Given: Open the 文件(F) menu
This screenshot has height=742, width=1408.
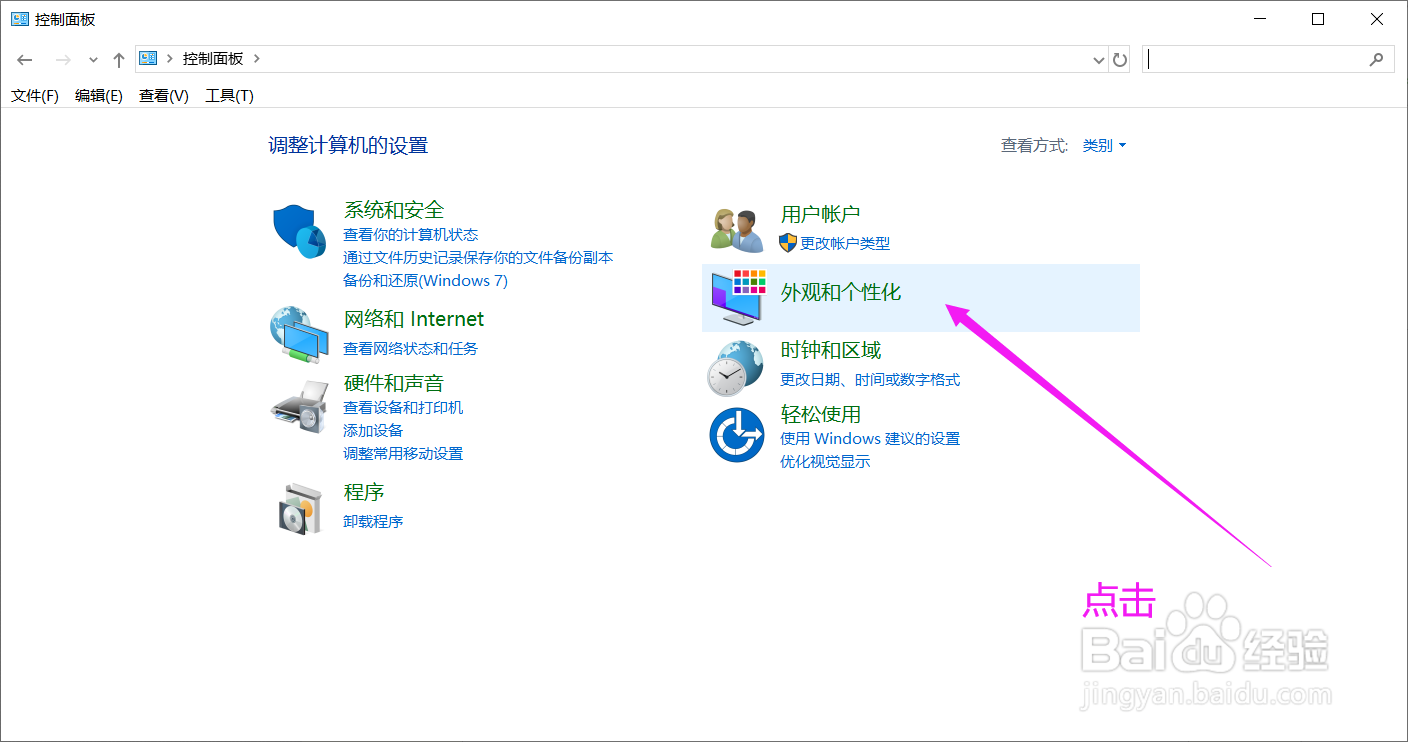Looking at the screenshot, I should coord(34,95).
